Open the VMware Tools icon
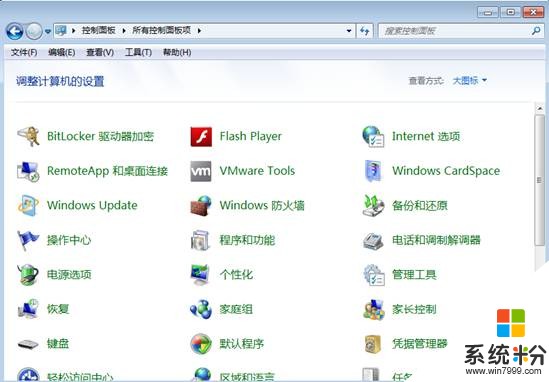The height and width of the screenshot is (382, 549). pos(201,171)
